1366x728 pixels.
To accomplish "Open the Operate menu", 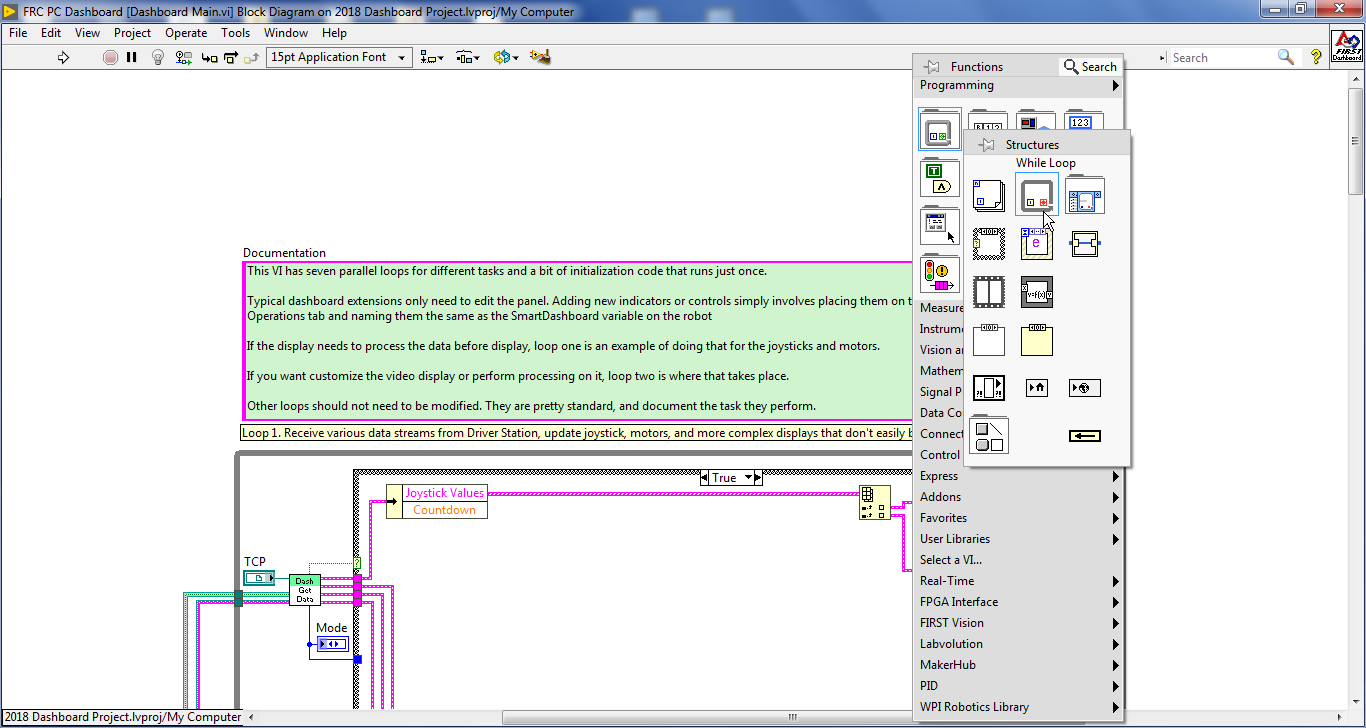I will click(x=186, y=33).
